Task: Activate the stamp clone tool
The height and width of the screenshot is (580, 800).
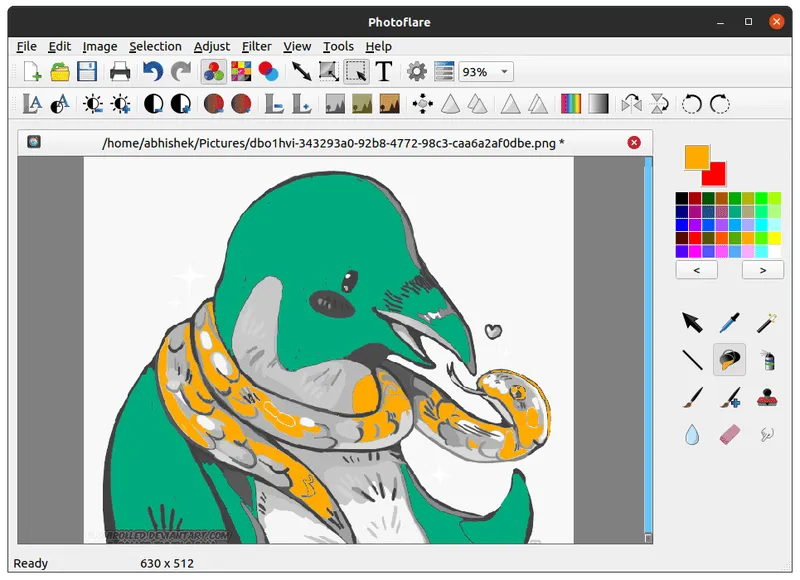Action: pyautogui.click(x=766, y=397)
